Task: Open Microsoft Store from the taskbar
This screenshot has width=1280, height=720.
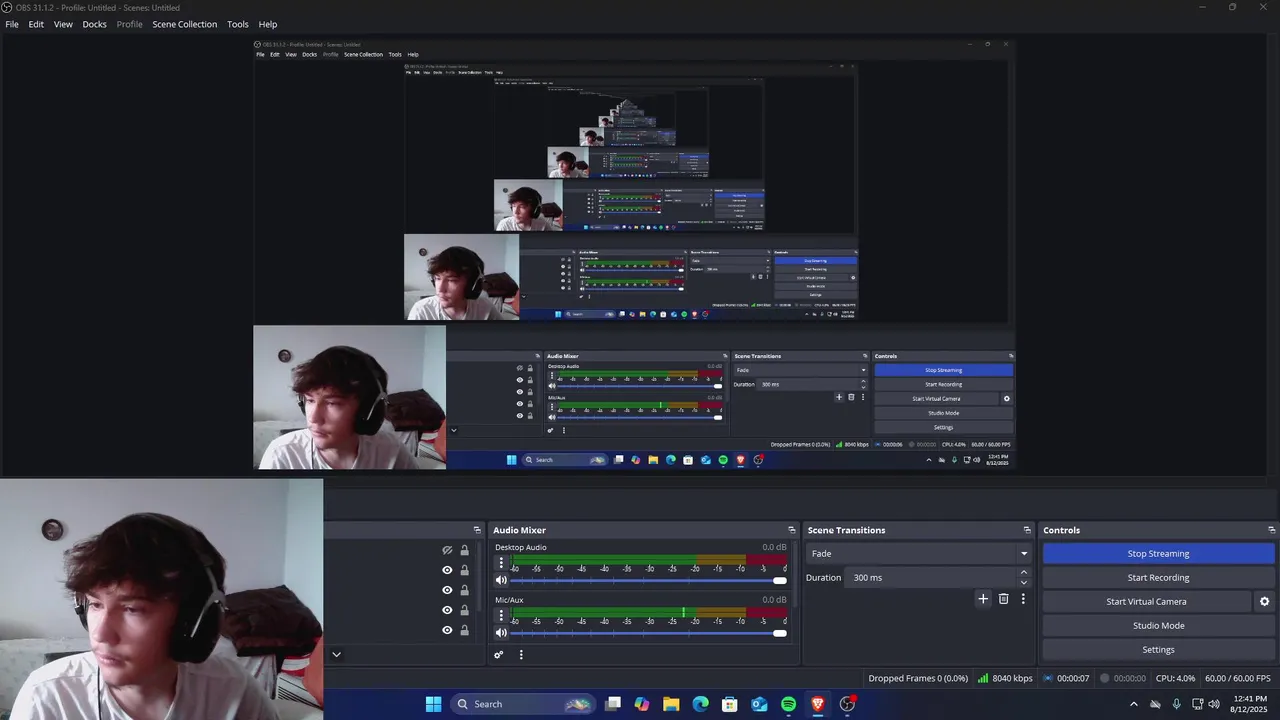Action: pyautogui.click(x=730, y=704)
